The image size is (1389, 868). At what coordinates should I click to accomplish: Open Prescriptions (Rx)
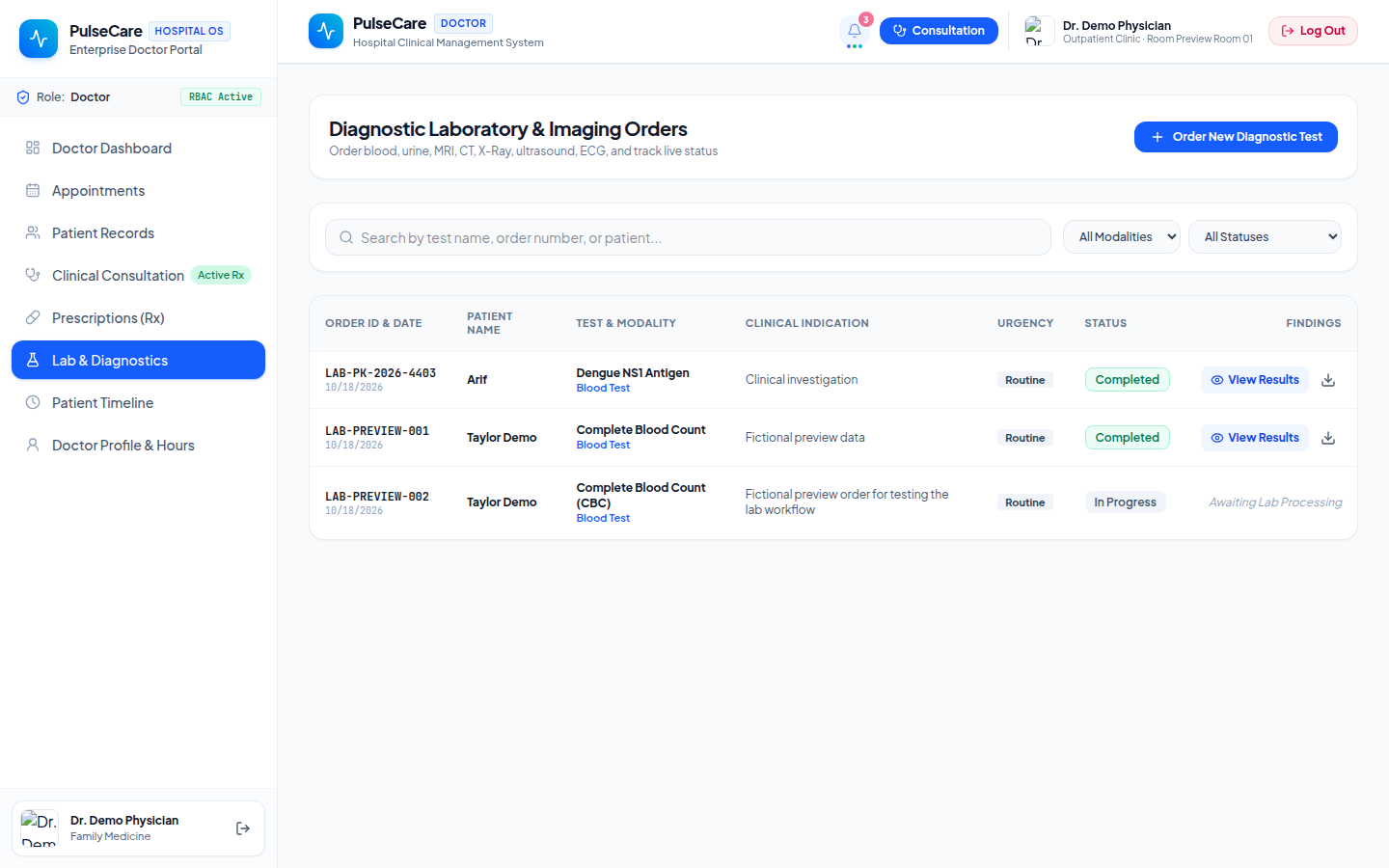tap(138, 318)
